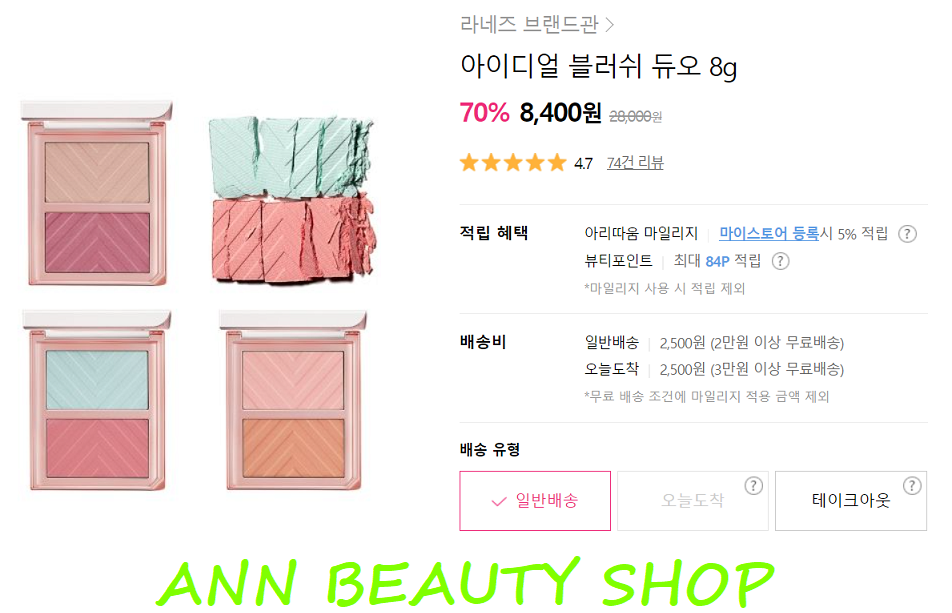Open 라네즈 브랜드관 brand page
952x613 pixels.
click(529, 24)
